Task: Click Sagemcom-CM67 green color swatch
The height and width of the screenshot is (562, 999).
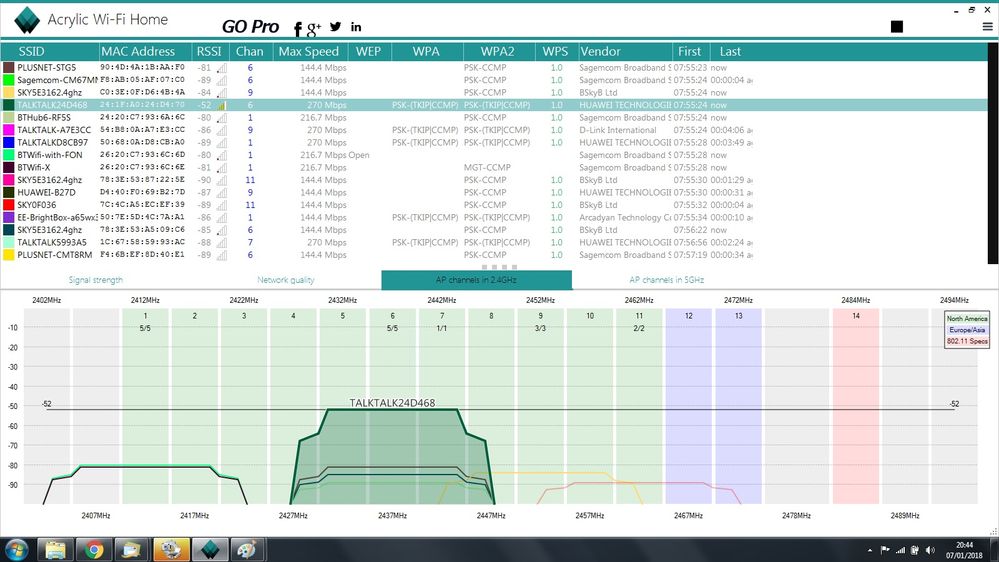Action: (x=8, y=80)
